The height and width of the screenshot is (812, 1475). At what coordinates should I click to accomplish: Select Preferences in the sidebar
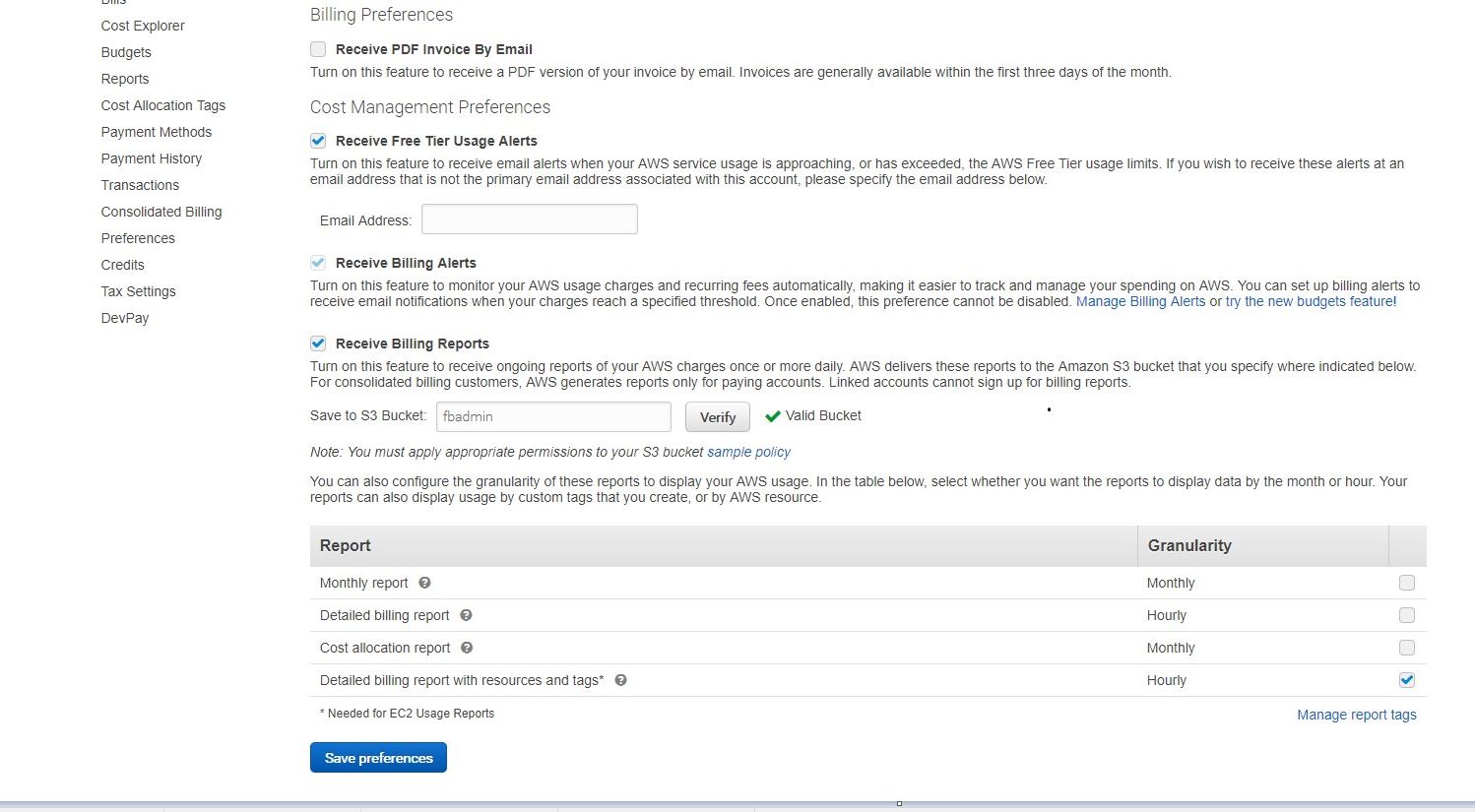[x=138, y=238]
